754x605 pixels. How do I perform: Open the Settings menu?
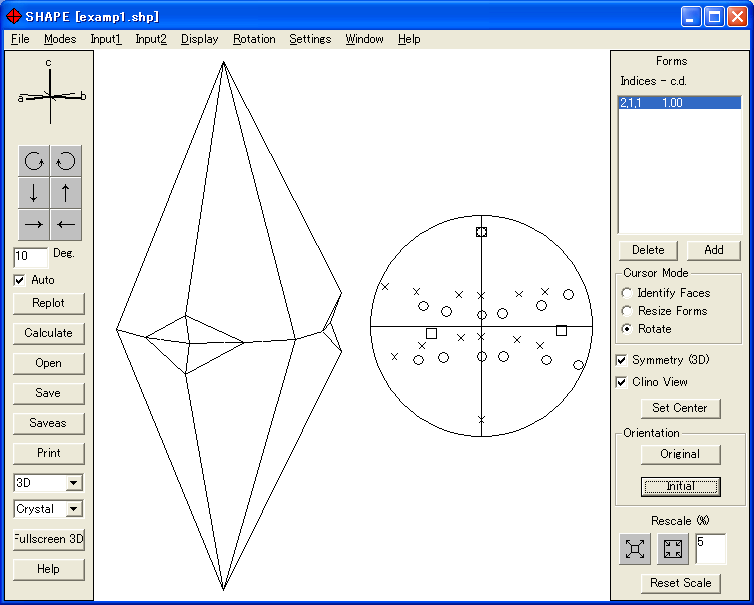click(310, 39)
